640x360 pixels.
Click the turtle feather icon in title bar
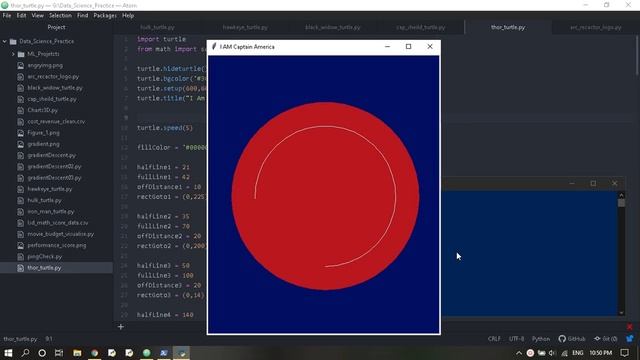pyautogui.click(x=214, y=47)
